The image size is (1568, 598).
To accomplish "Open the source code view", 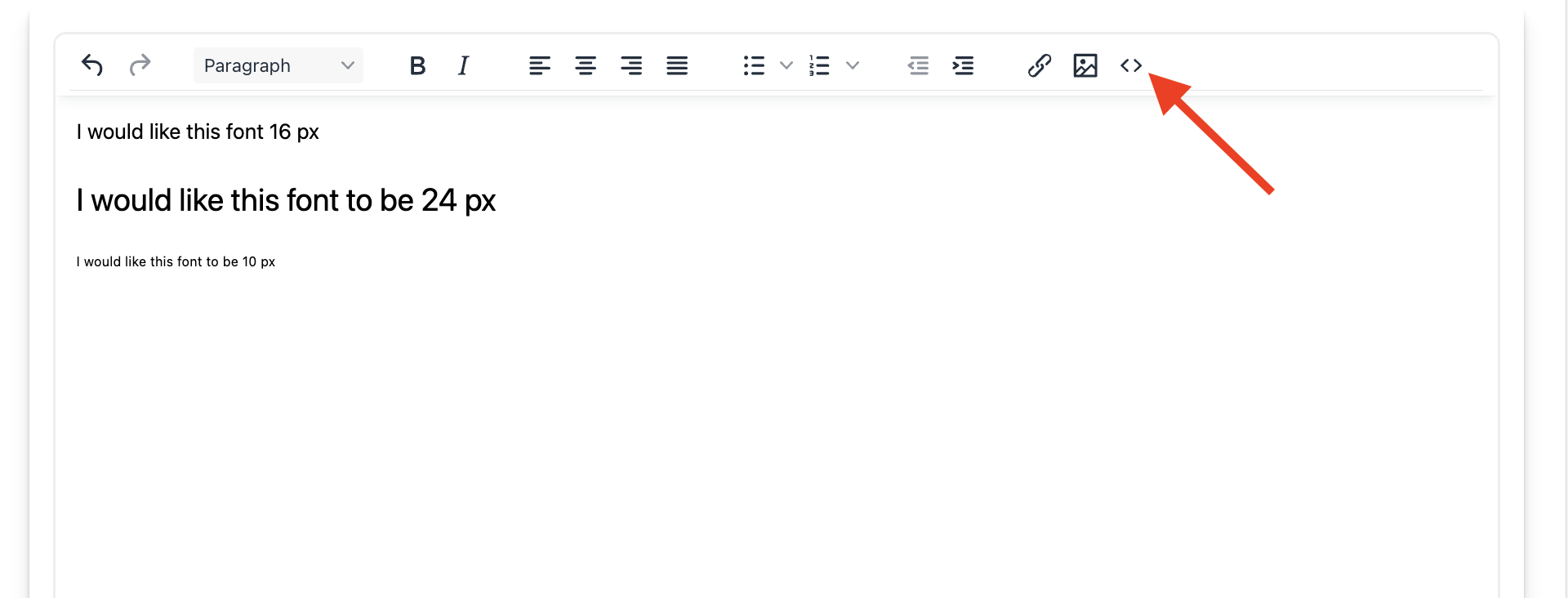I will coord(1131,65).
